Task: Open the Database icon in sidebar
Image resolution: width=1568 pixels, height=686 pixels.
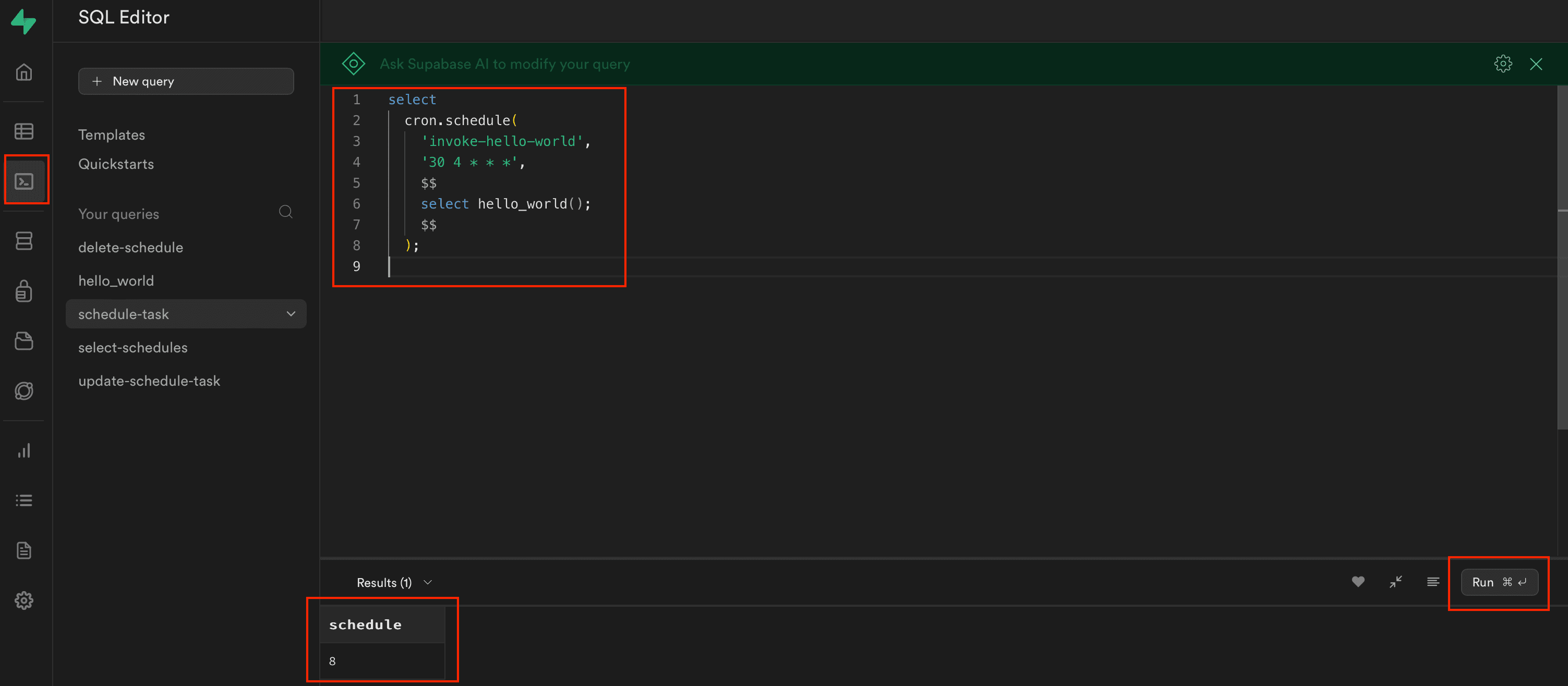Action: 24,241
